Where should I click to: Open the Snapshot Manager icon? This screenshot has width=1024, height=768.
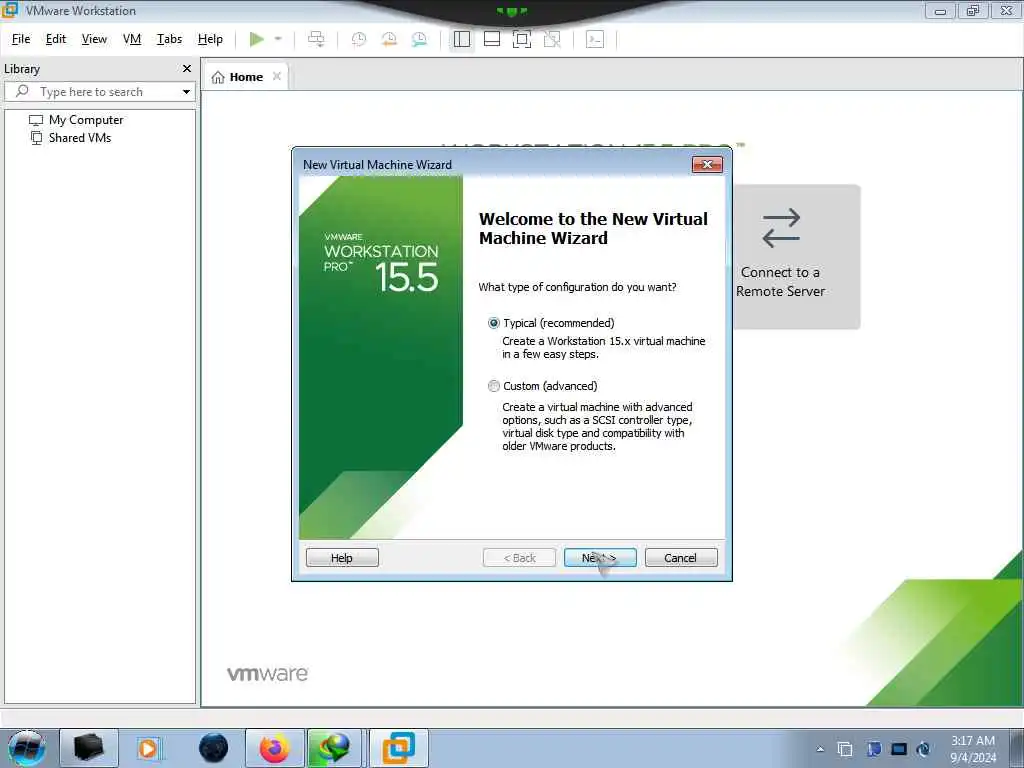tap(419, 39)
